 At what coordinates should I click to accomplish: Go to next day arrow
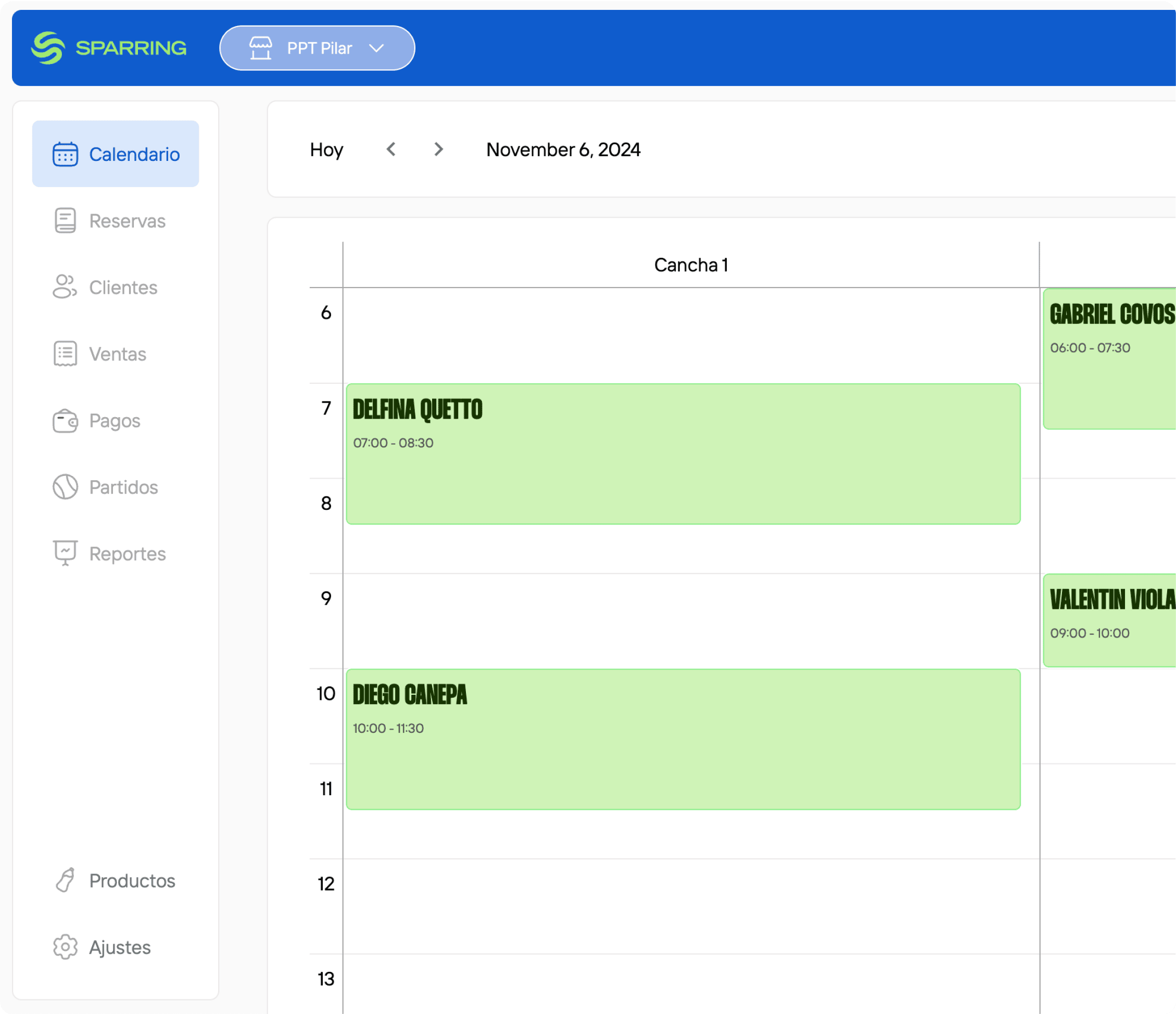[x=438, y=149]
